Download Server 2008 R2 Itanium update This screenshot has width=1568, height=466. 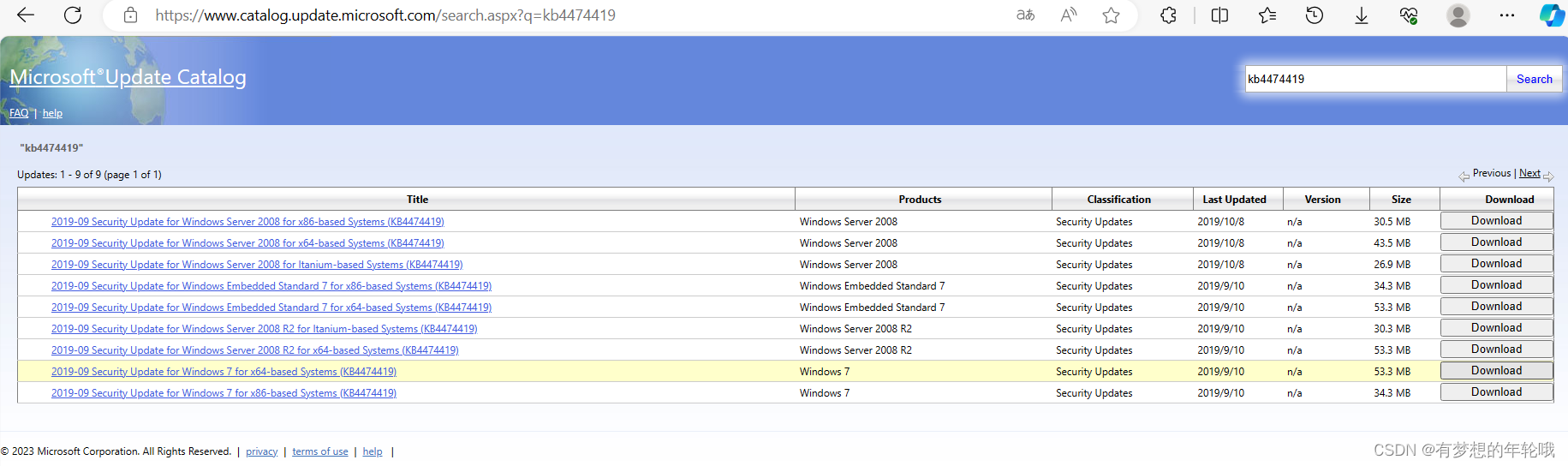point(1496,328)
